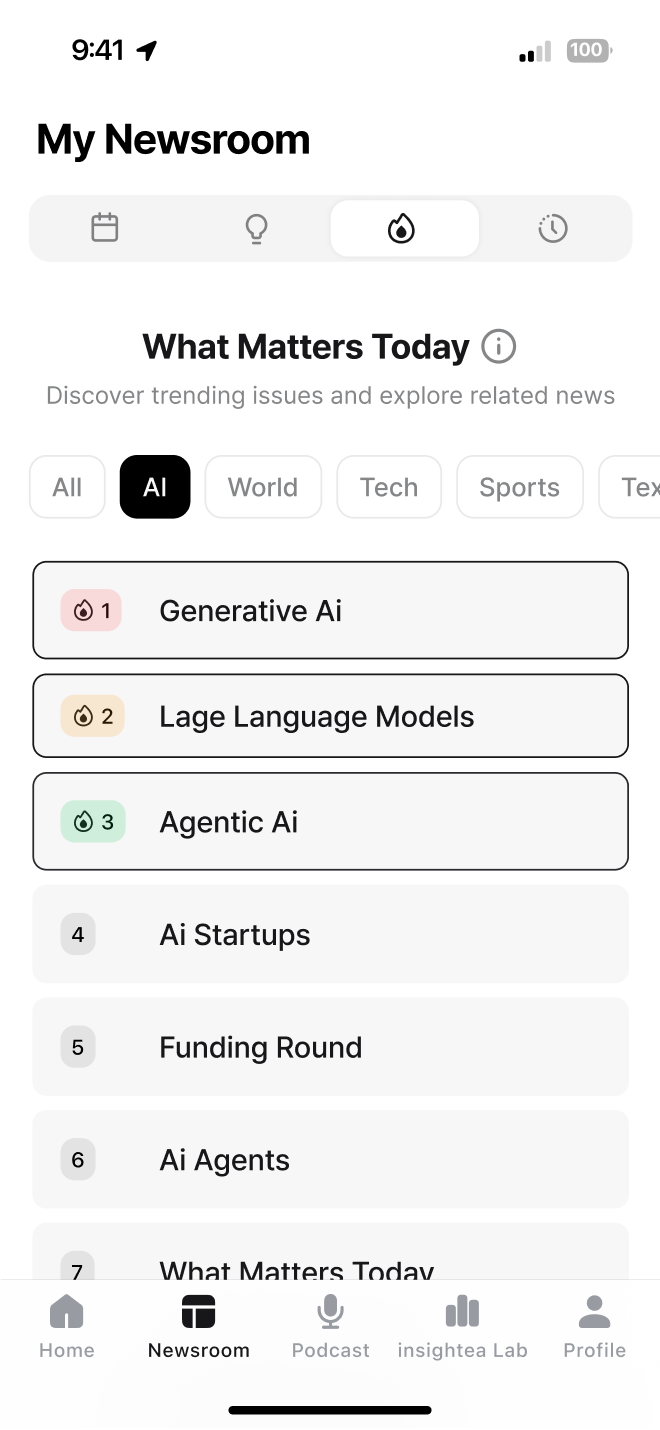Open the Profile icon in bottom navigation
660x1430 pixels.
tap(594, 1311)
